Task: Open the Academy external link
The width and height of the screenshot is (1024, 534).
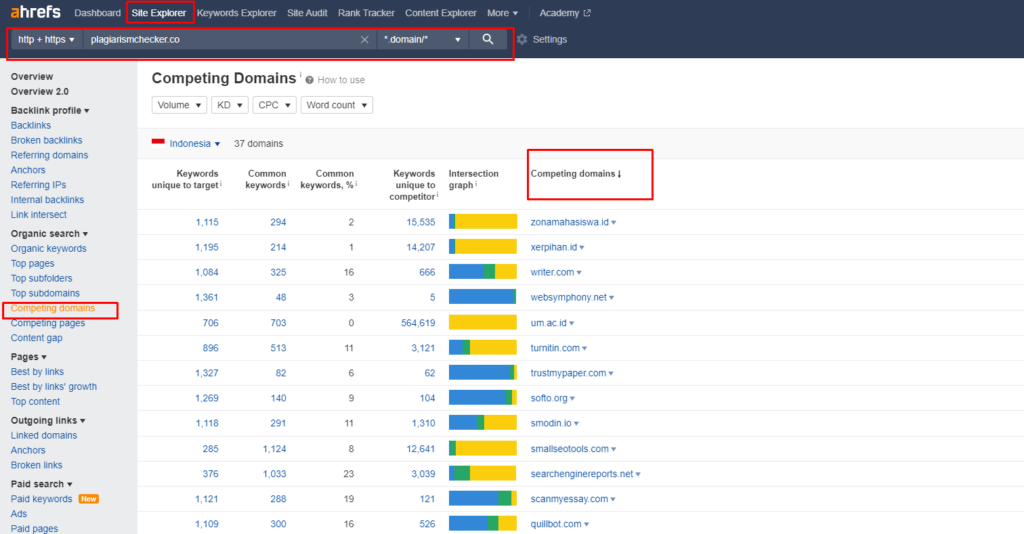Action: pyautogui.click(x=565, y=13)
